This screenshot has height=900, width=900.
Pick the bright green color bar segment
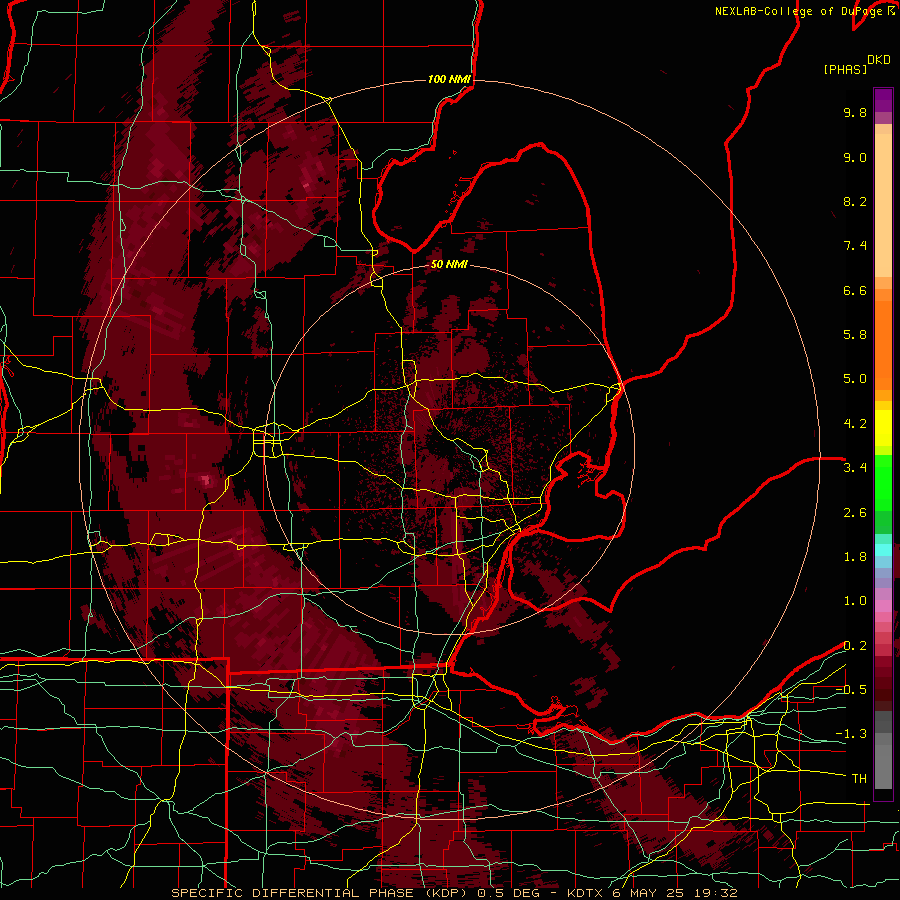tap(883, 484)
